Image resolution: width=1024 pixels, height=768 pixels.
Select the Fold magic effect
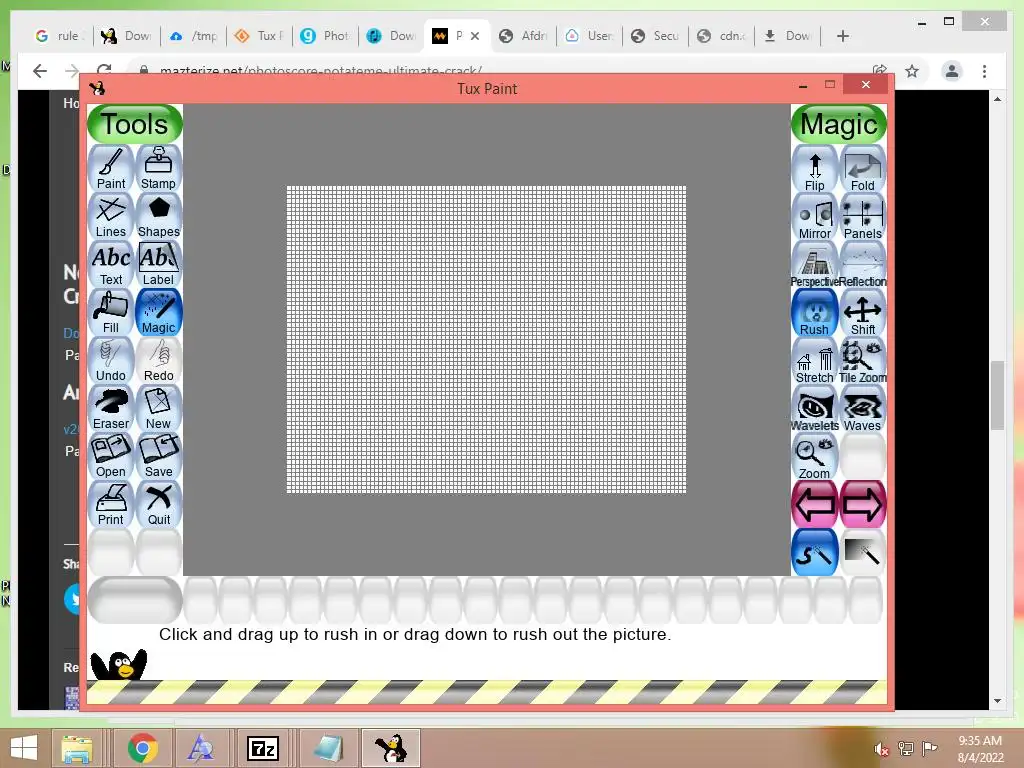point(863,170)
